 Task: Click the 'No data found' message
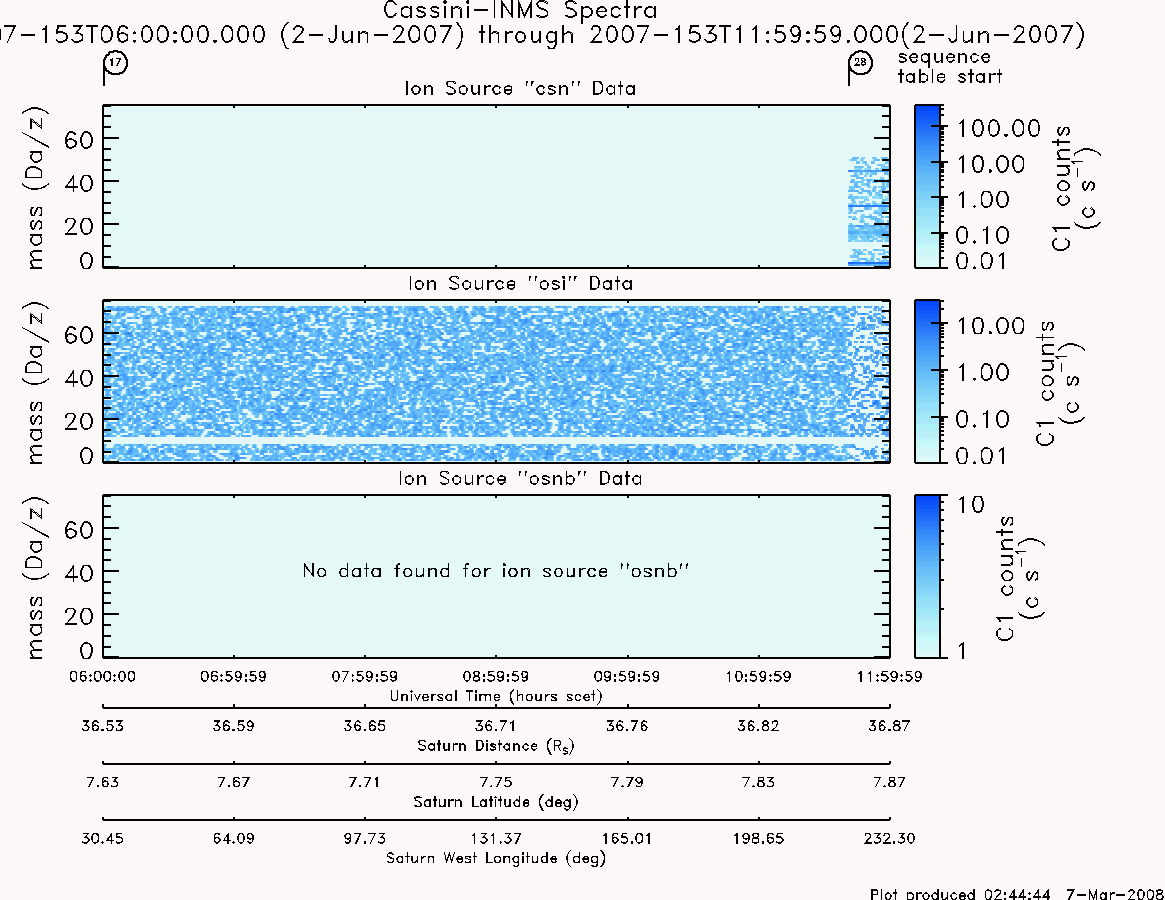(x=496, y=571)
